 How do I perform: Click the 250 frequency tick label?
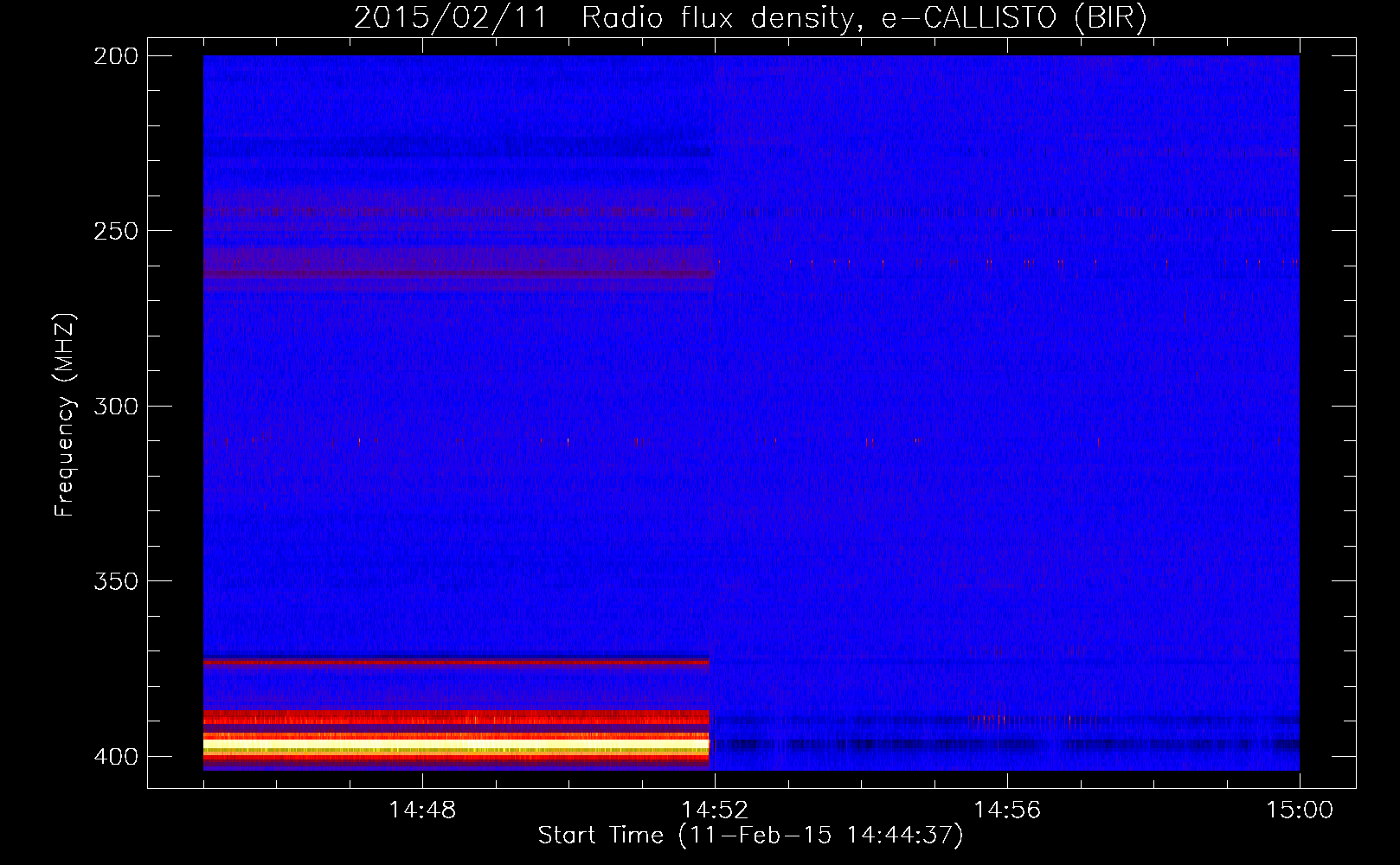coord(116,231)
